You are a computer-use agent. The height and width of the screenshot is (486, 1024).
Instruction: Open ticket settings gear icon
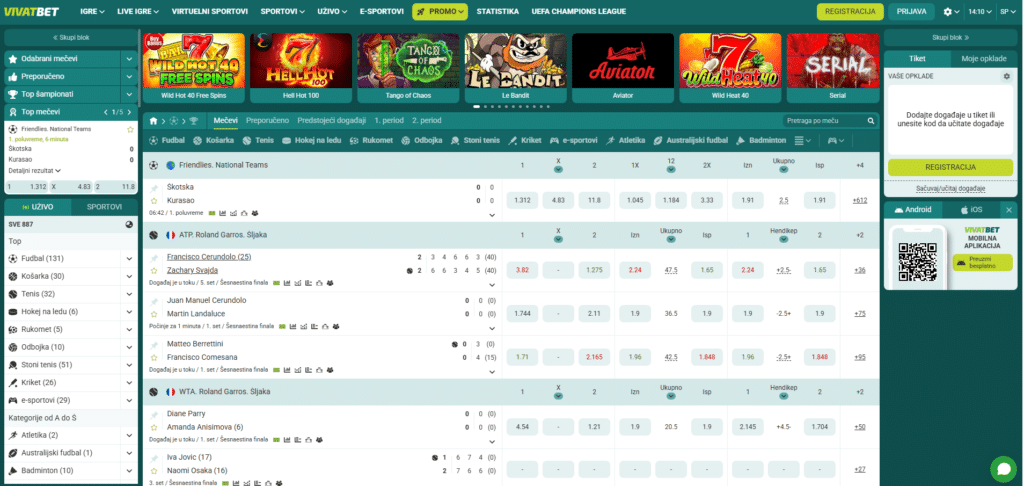(1006, 76)
